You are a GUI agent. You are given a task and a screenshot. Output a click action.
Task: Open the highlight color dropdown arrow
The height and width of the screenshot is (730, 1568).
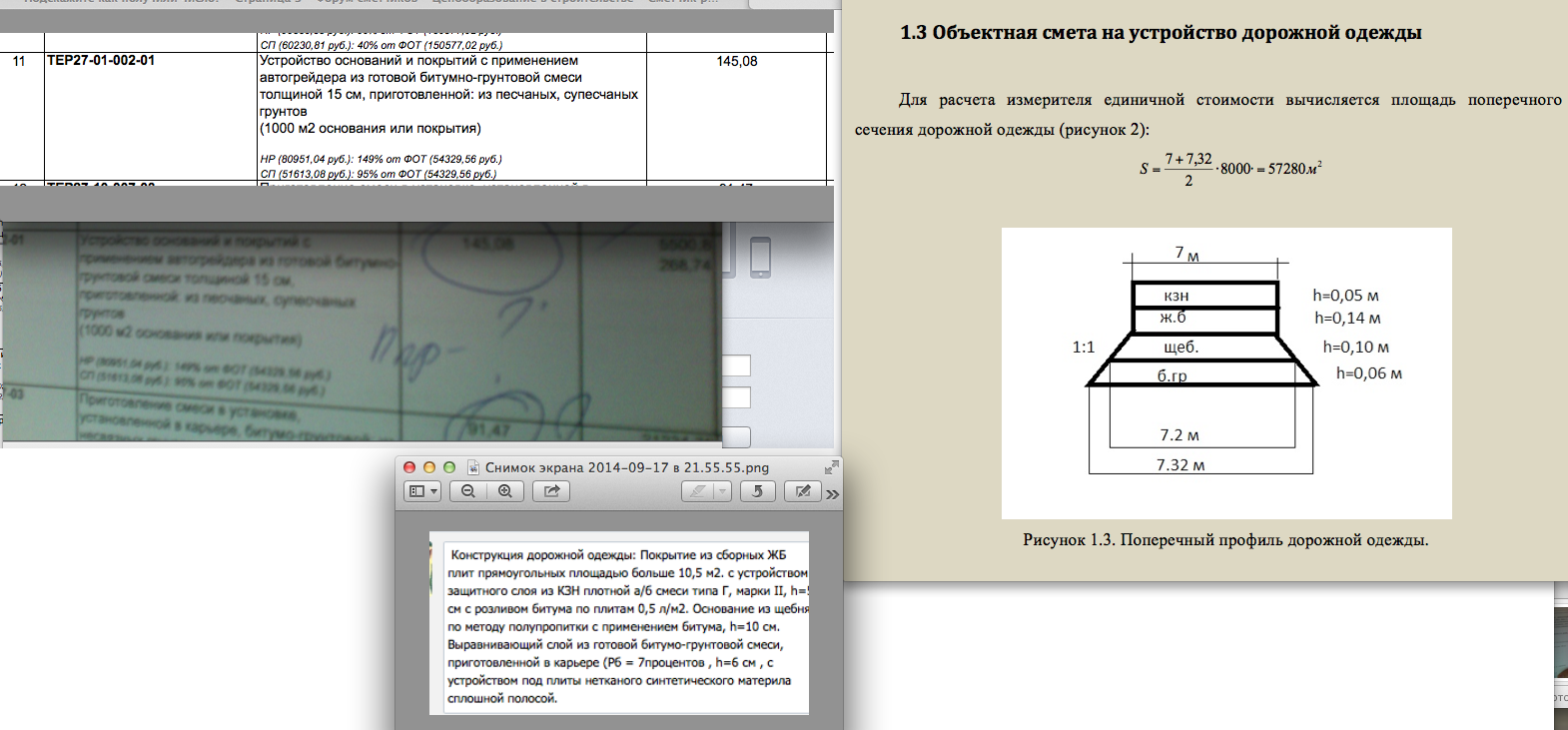click(x=722, y=491)
